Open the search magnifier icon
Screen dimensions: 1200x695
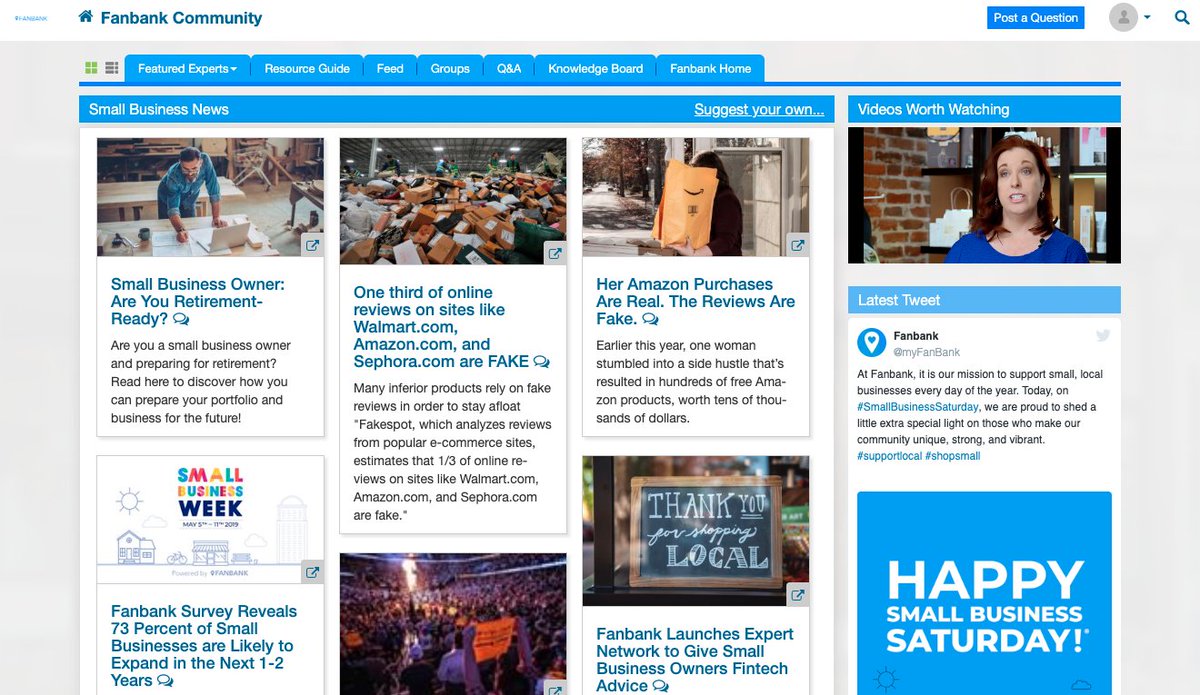[x=1182, y=18]
